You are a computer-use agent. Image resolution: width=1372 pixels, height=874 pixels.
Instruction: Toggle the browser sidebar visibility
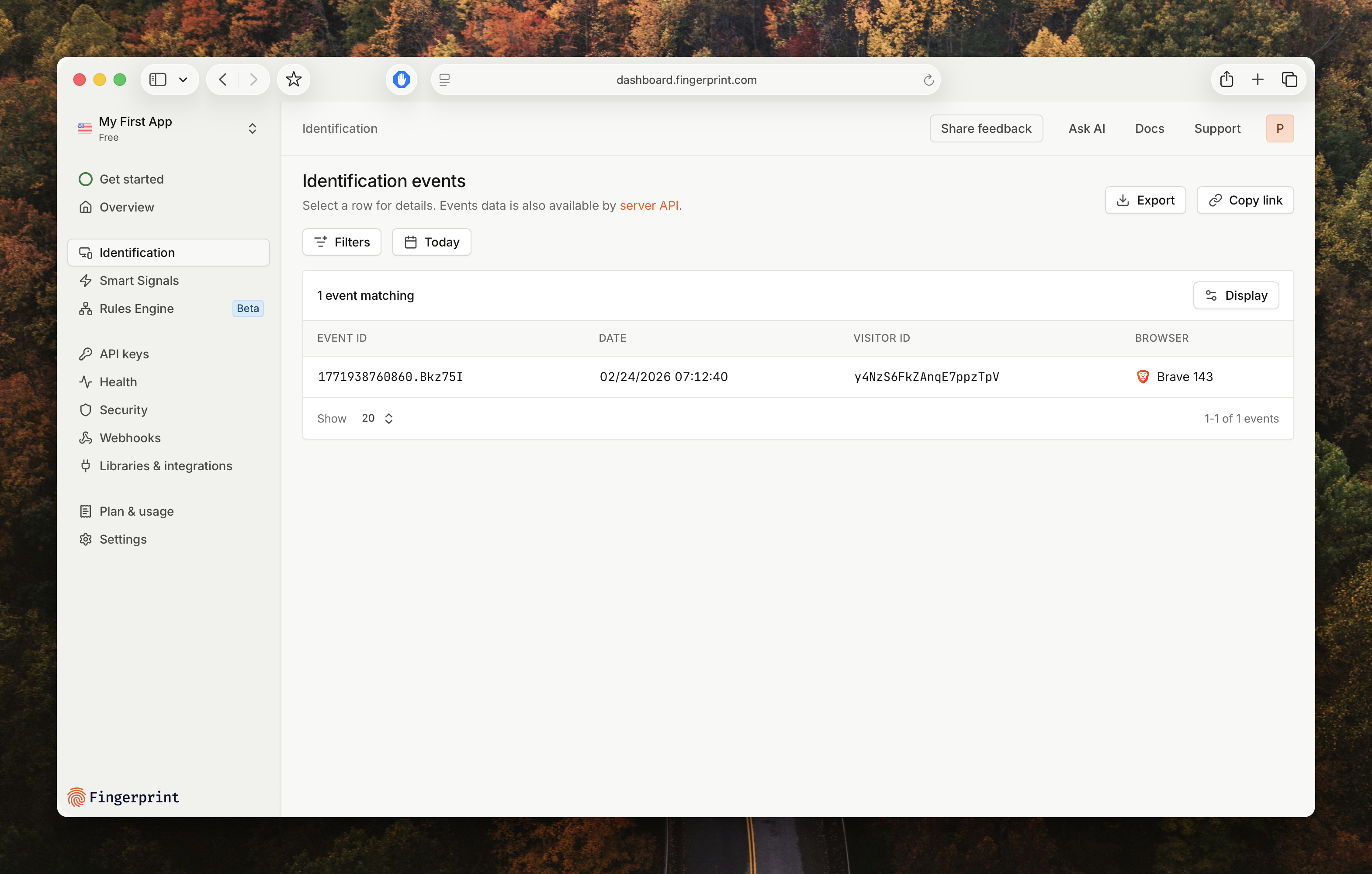click(158, 79)
